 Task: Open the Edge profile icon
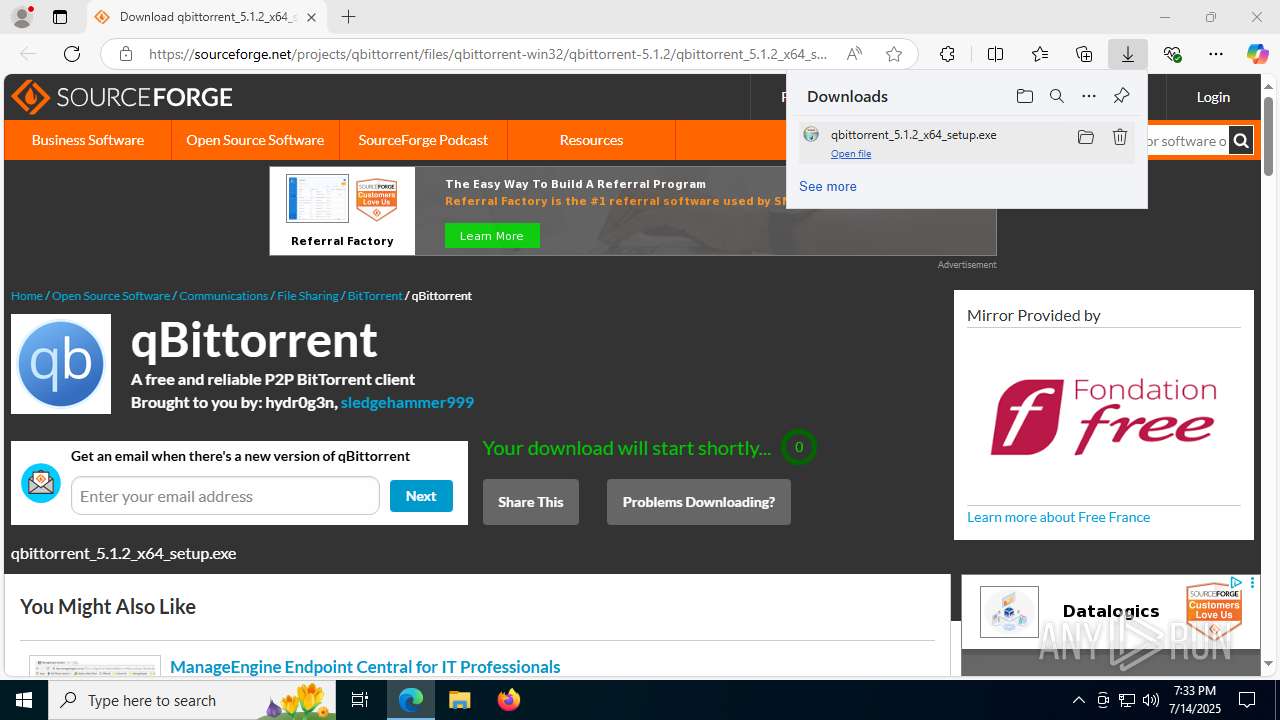click(22, 17)
